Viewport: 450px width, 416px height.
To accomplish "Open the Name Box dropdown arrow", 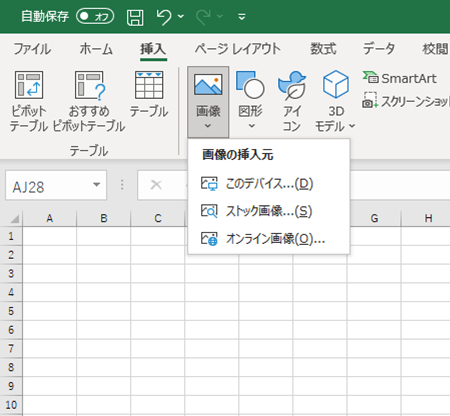I will pos(97,185).
